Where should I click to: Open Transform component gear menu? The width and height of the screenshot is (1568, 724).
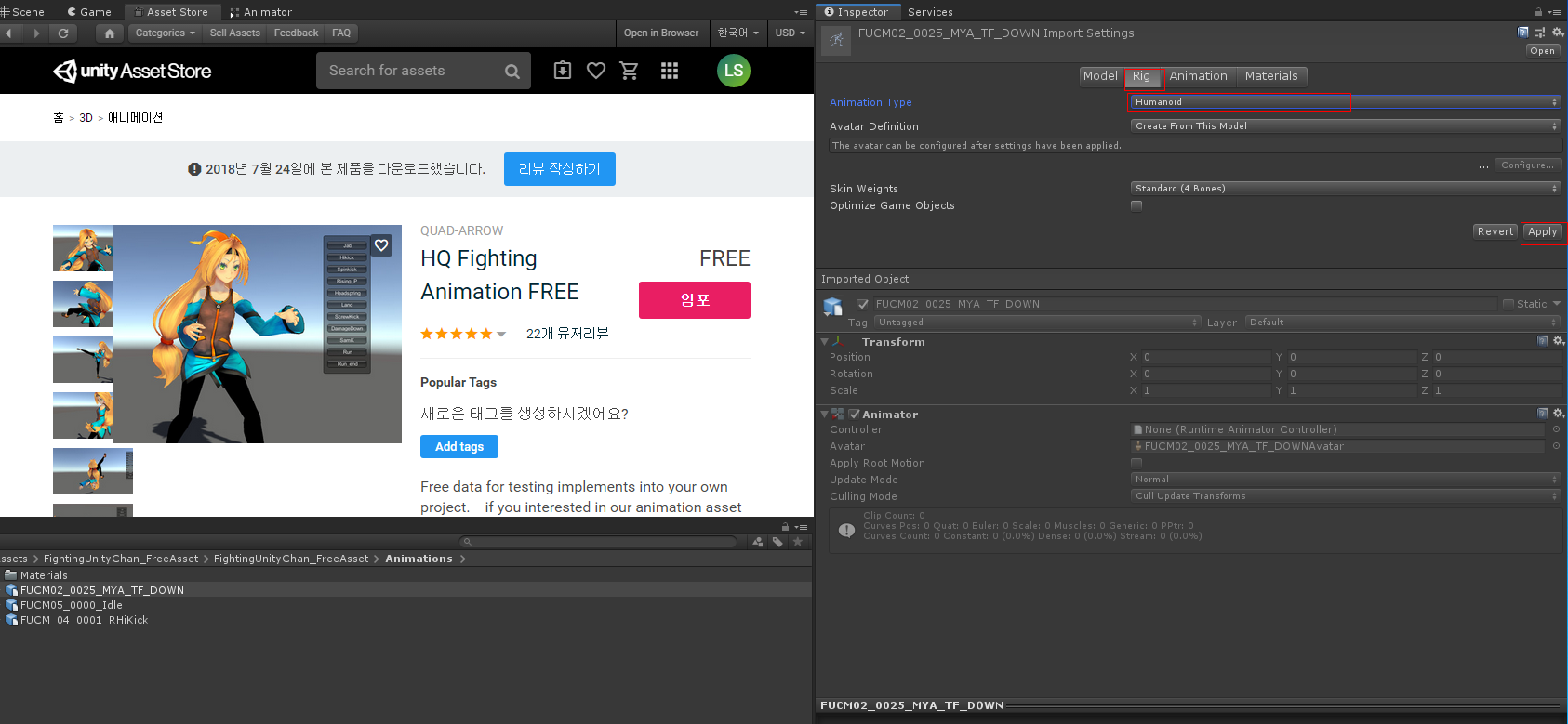(1559, 341)
